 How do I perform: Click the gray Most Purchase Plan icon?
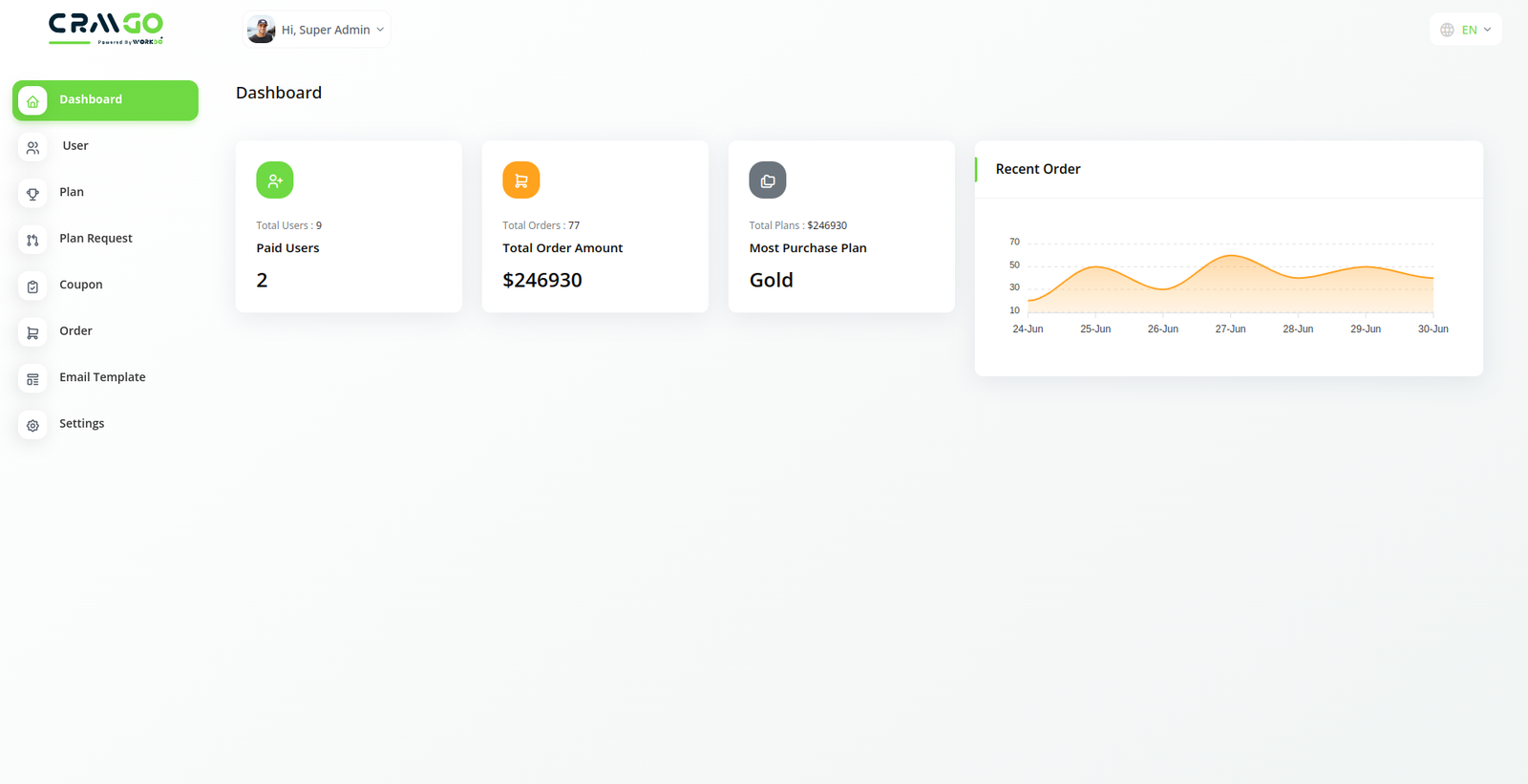coord(768,180)
